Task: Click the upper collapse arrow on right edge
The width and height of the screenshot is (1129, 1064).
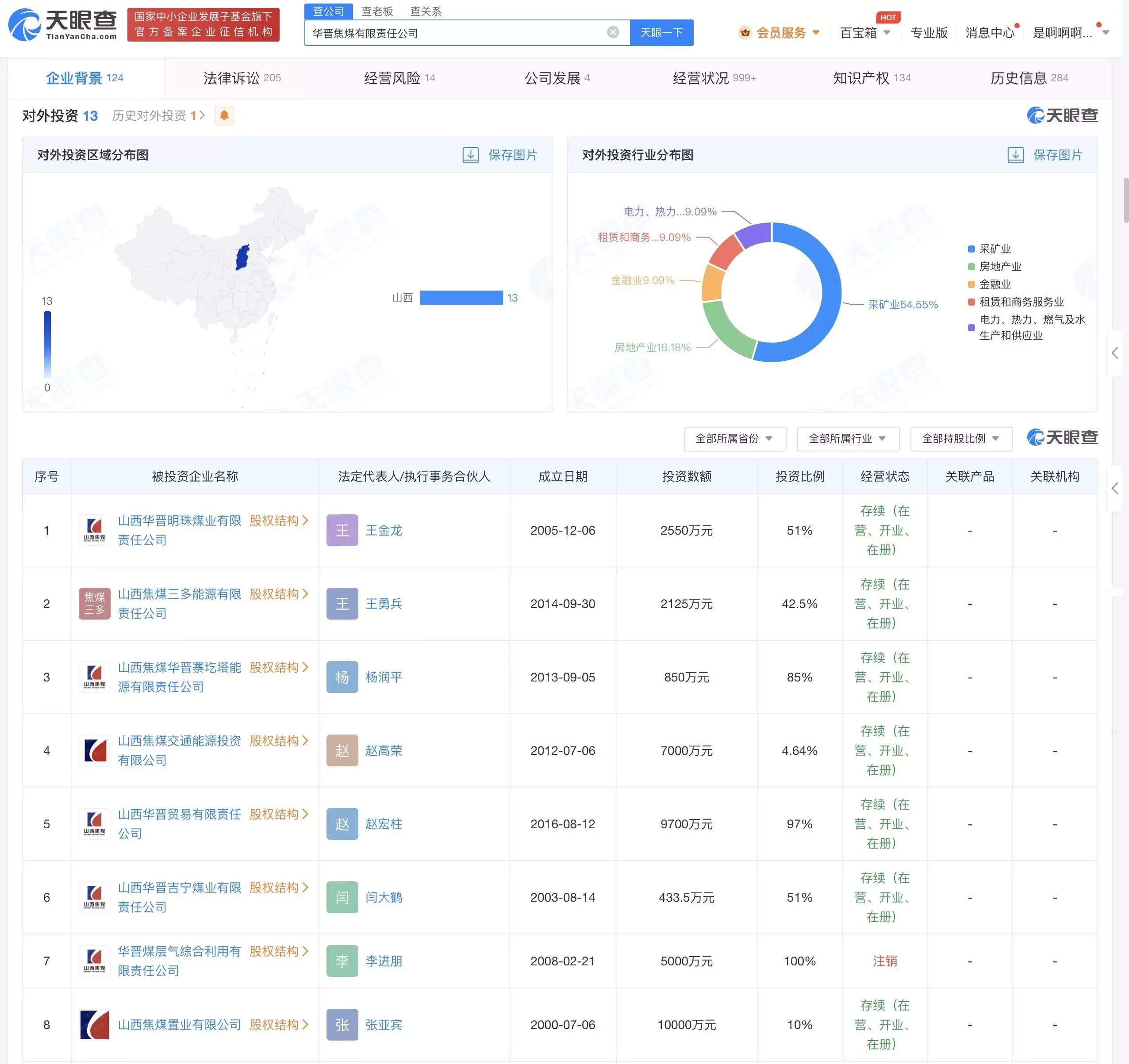Action: pos(1115,353)
